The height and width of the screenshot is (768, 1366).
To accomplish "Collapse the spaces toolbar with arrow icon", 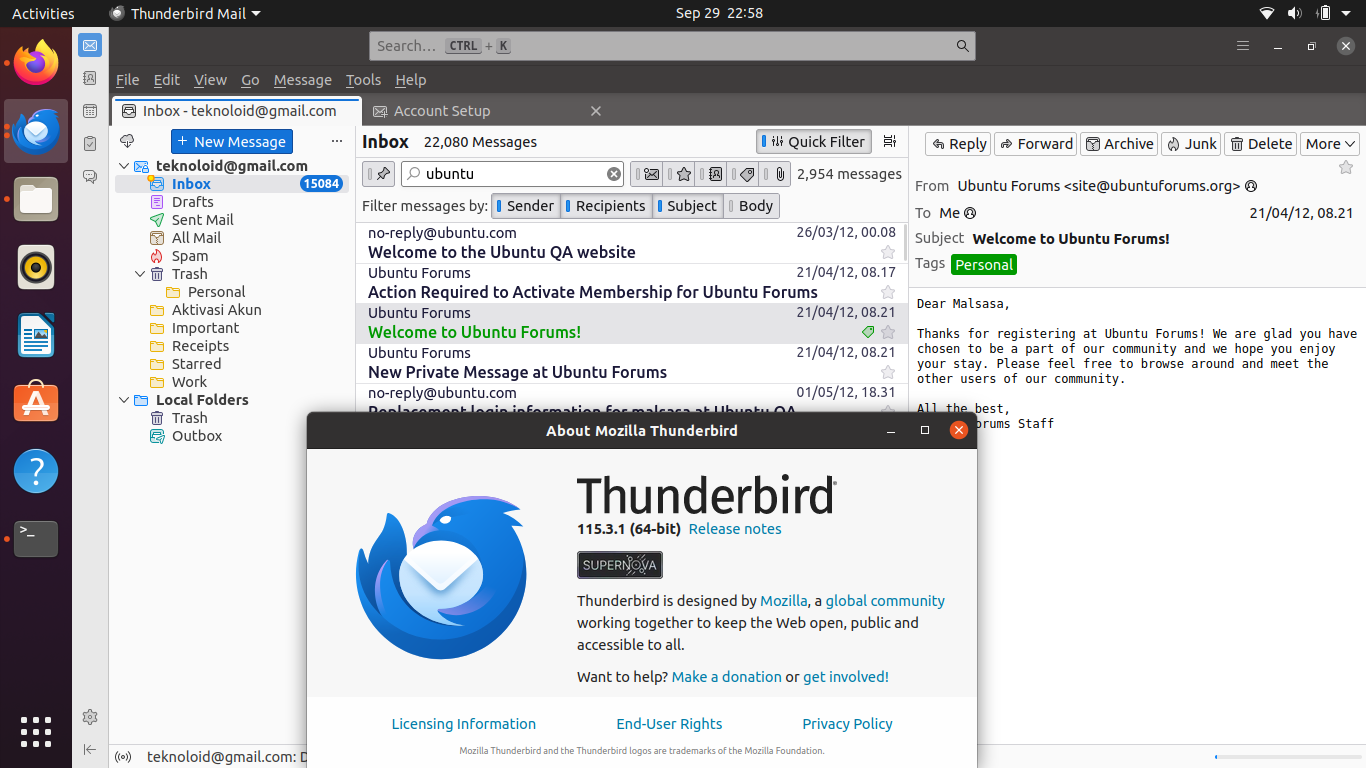I will click(90, 749).
